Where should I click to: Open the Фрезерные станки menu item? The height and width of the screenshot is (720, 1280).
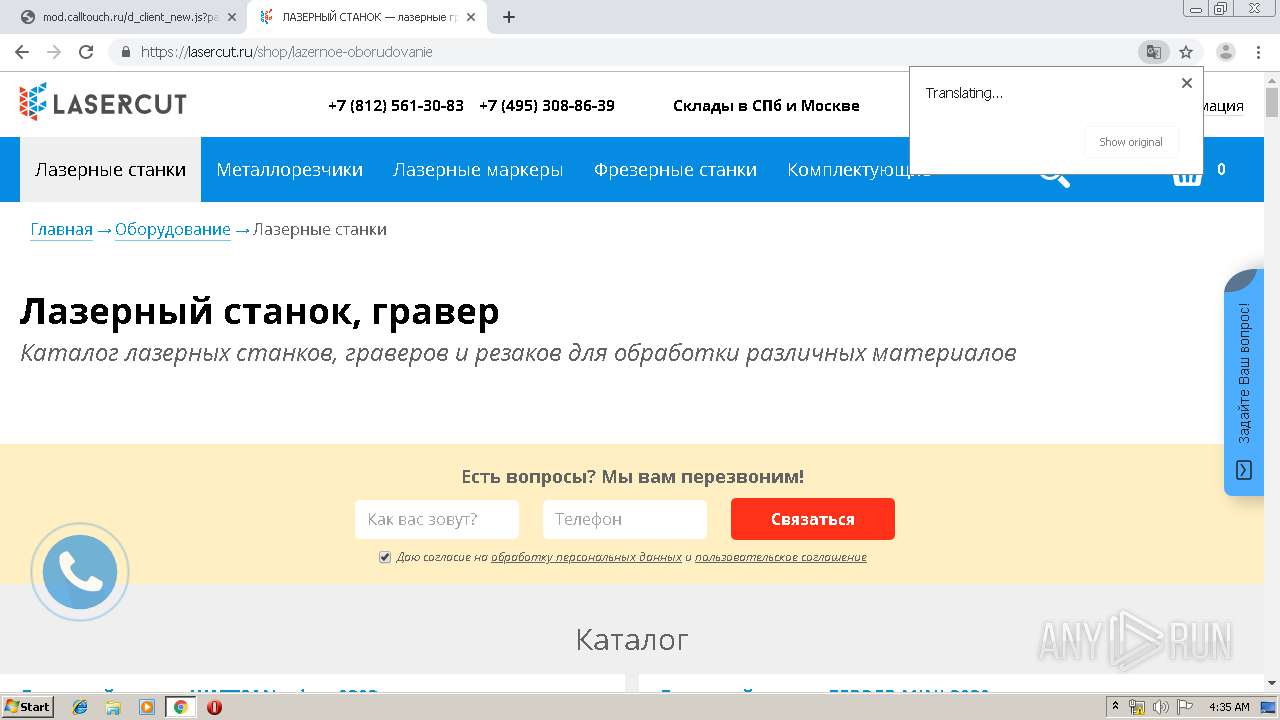click(x=675, y=169)
